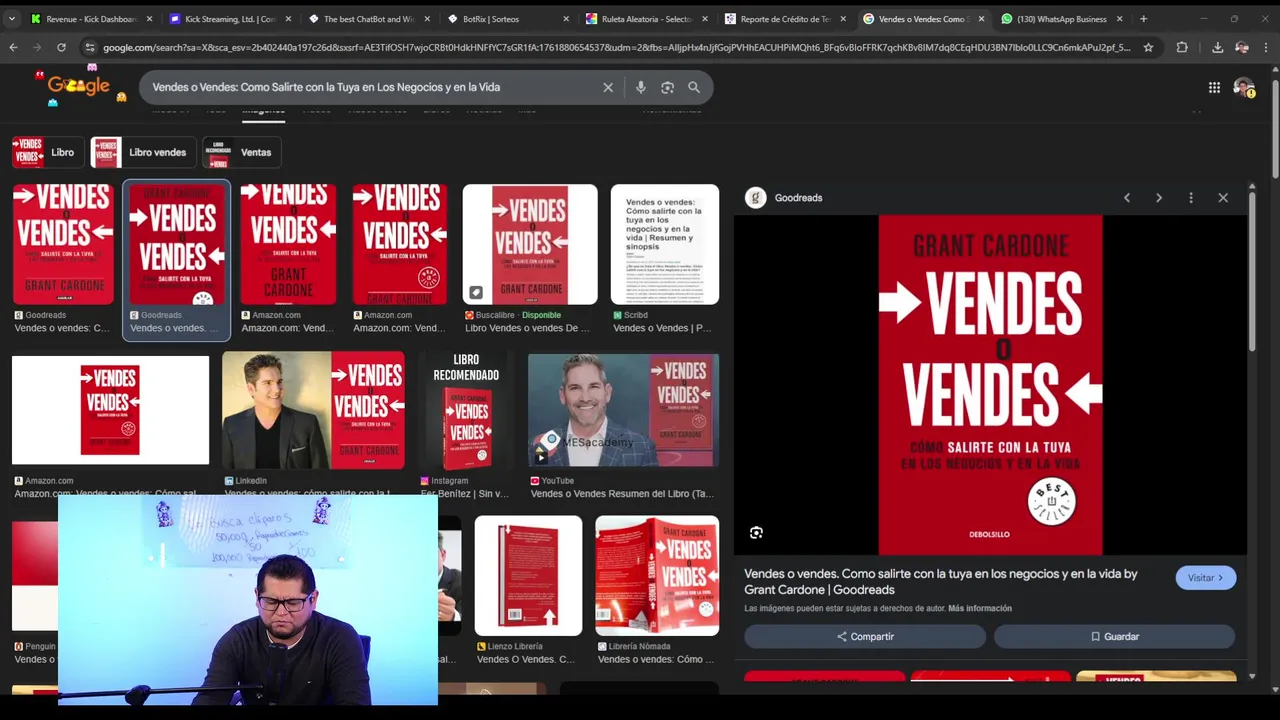Open the tab search dropdown chevron

pos(11,19)
